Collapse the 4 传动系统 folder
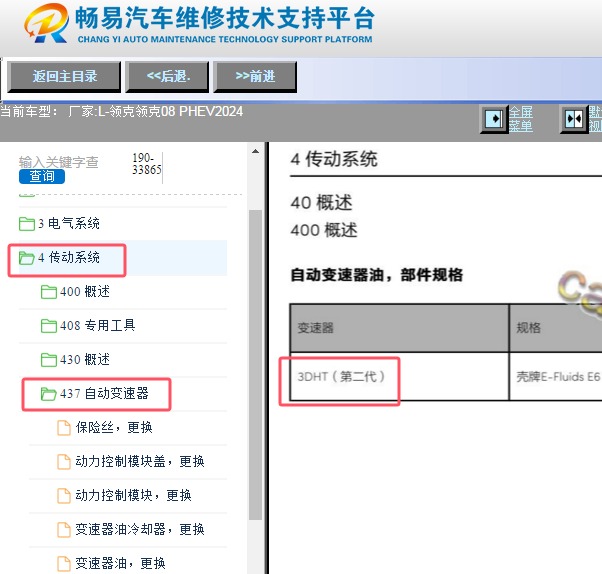602x574 pixels. [69, 258]
